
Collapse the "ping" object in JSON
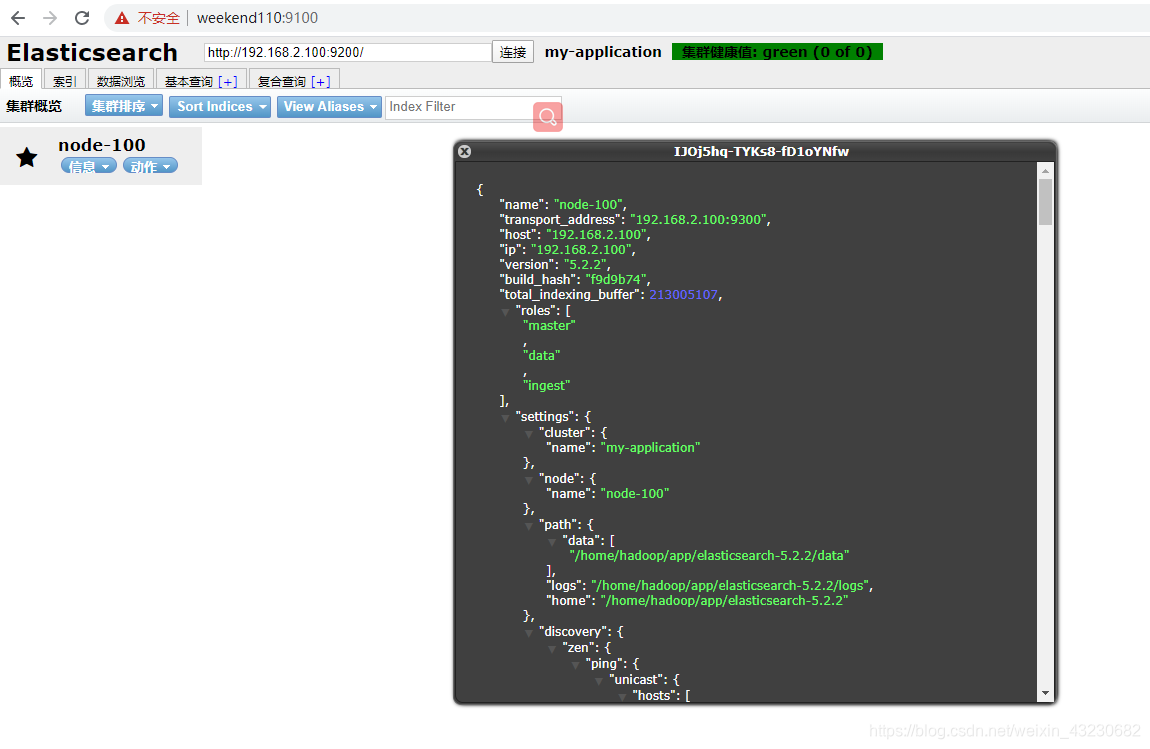pos(576,665)
